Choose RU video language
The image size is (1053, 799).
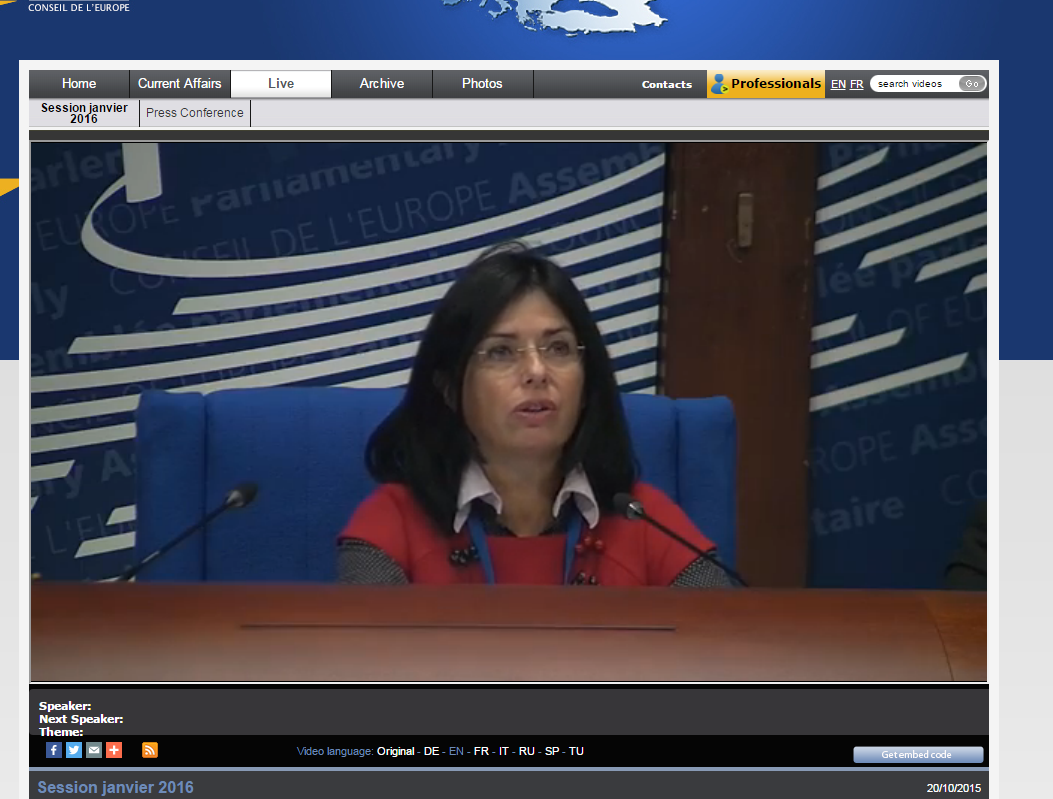(527, 751)
